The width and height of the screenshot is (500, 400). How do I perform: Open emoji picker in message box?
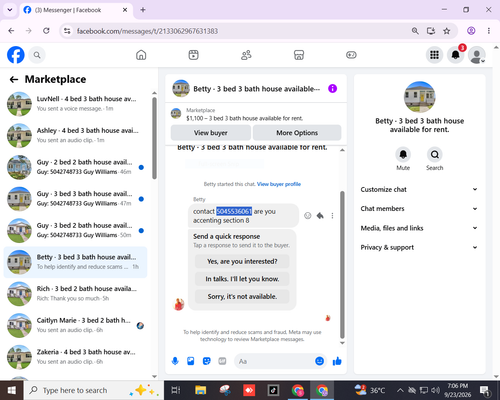pyautogui.click(x=319, y=361)
